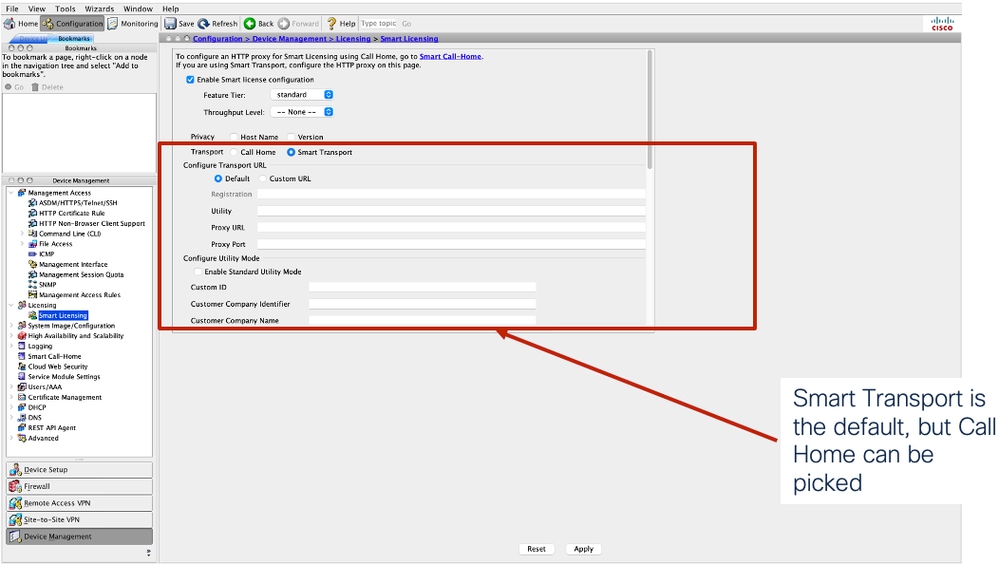The height and width of the screenshot is (564, 999).
Task: Open the File menu
Action: pyautogui.click(x=11, y=9)
